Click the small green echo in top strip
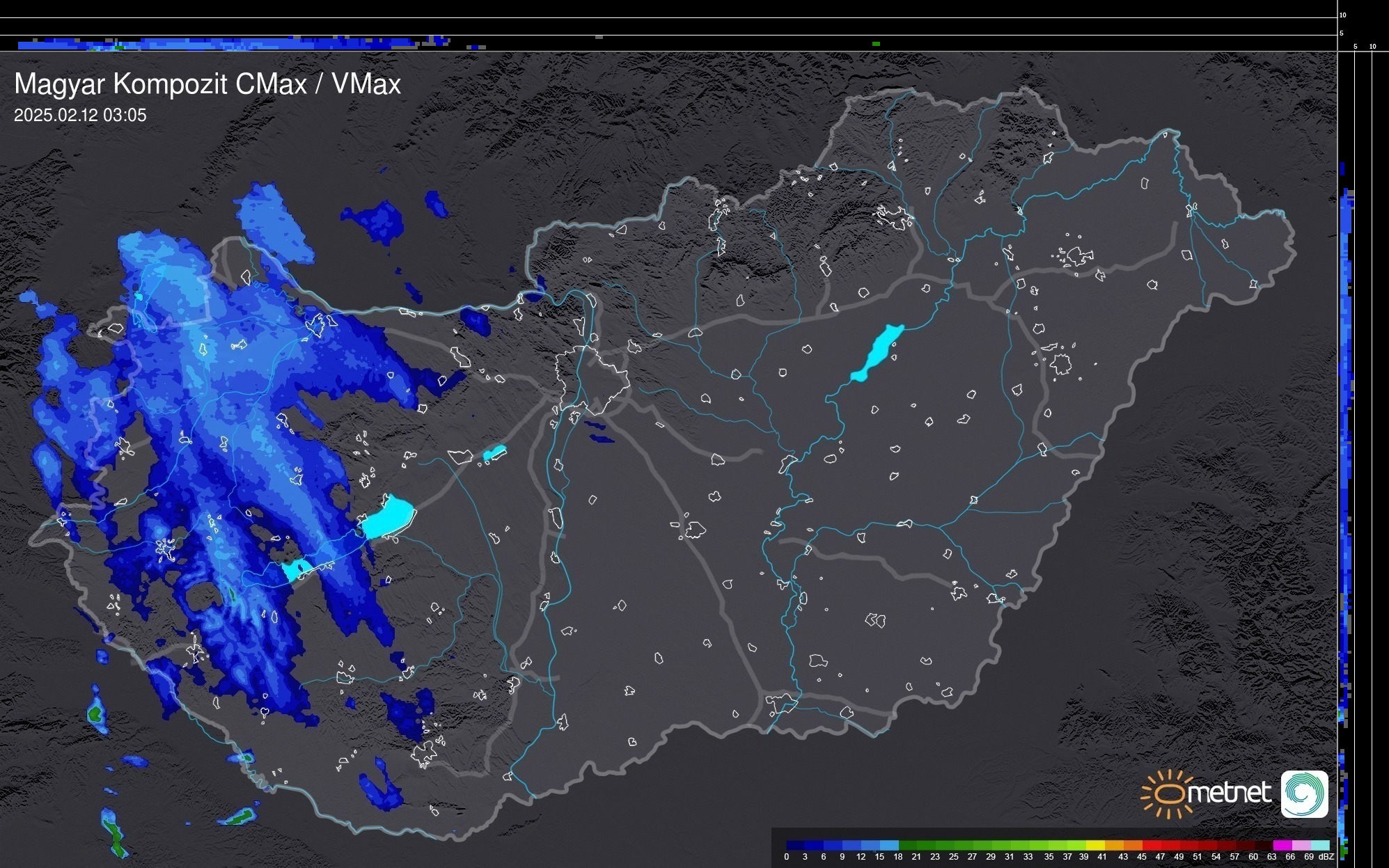This screenshot has height=868, width=1389. pyautogui.click(x=876, y=44)
